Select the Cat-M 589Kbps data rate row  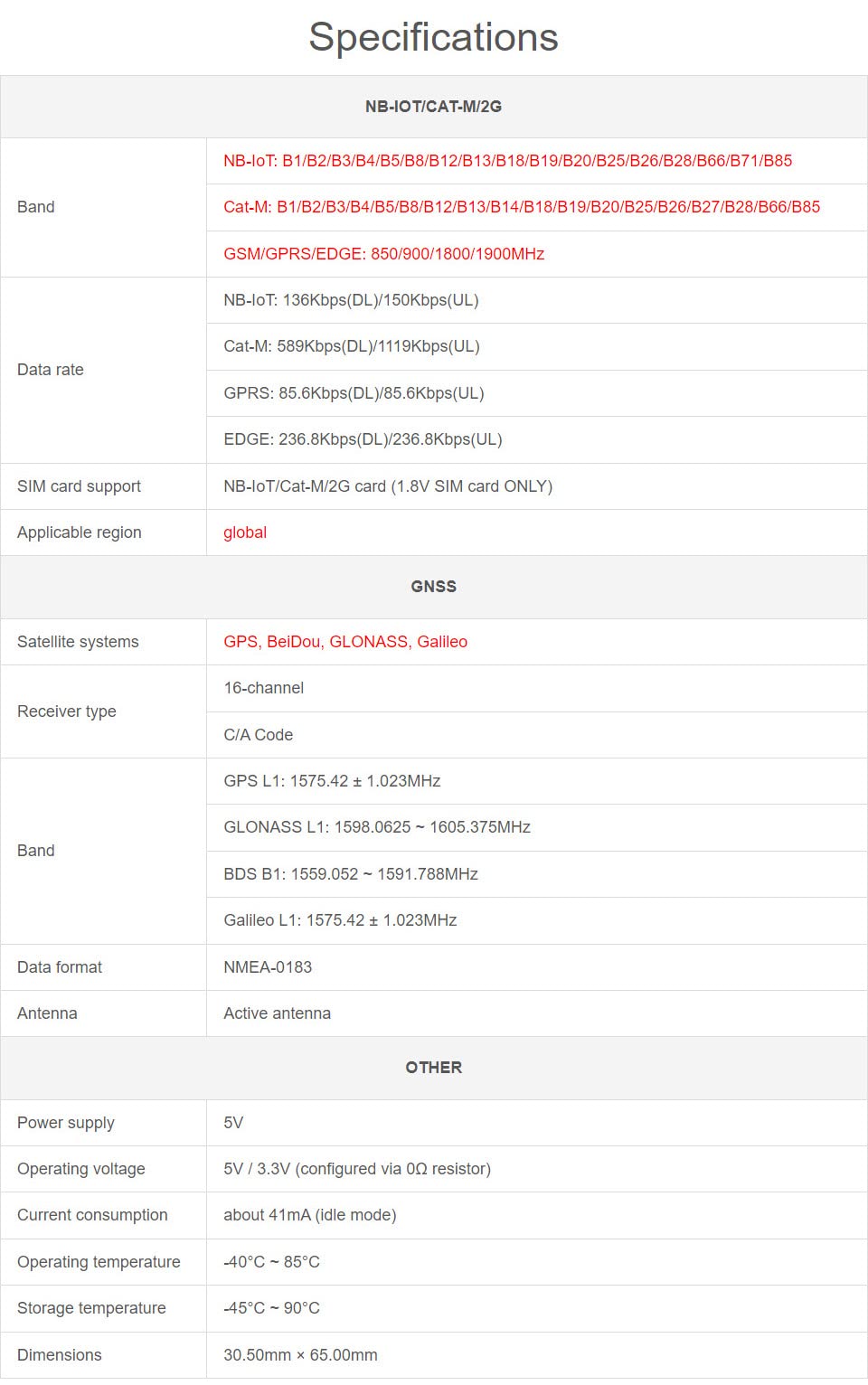[x=351, y=346]
